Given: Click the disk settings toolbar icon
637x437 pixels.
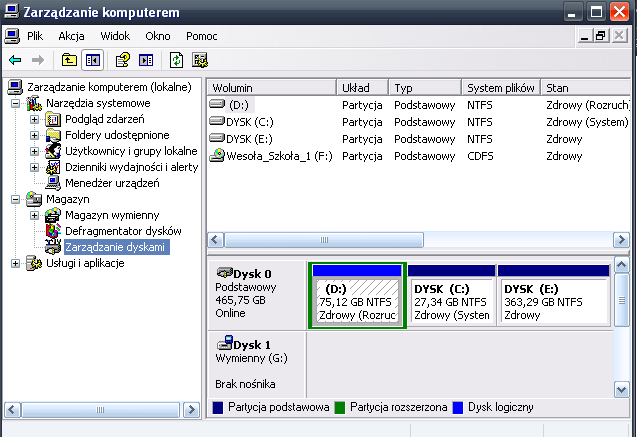Looking at the screenshot, I should click(200, 61).
